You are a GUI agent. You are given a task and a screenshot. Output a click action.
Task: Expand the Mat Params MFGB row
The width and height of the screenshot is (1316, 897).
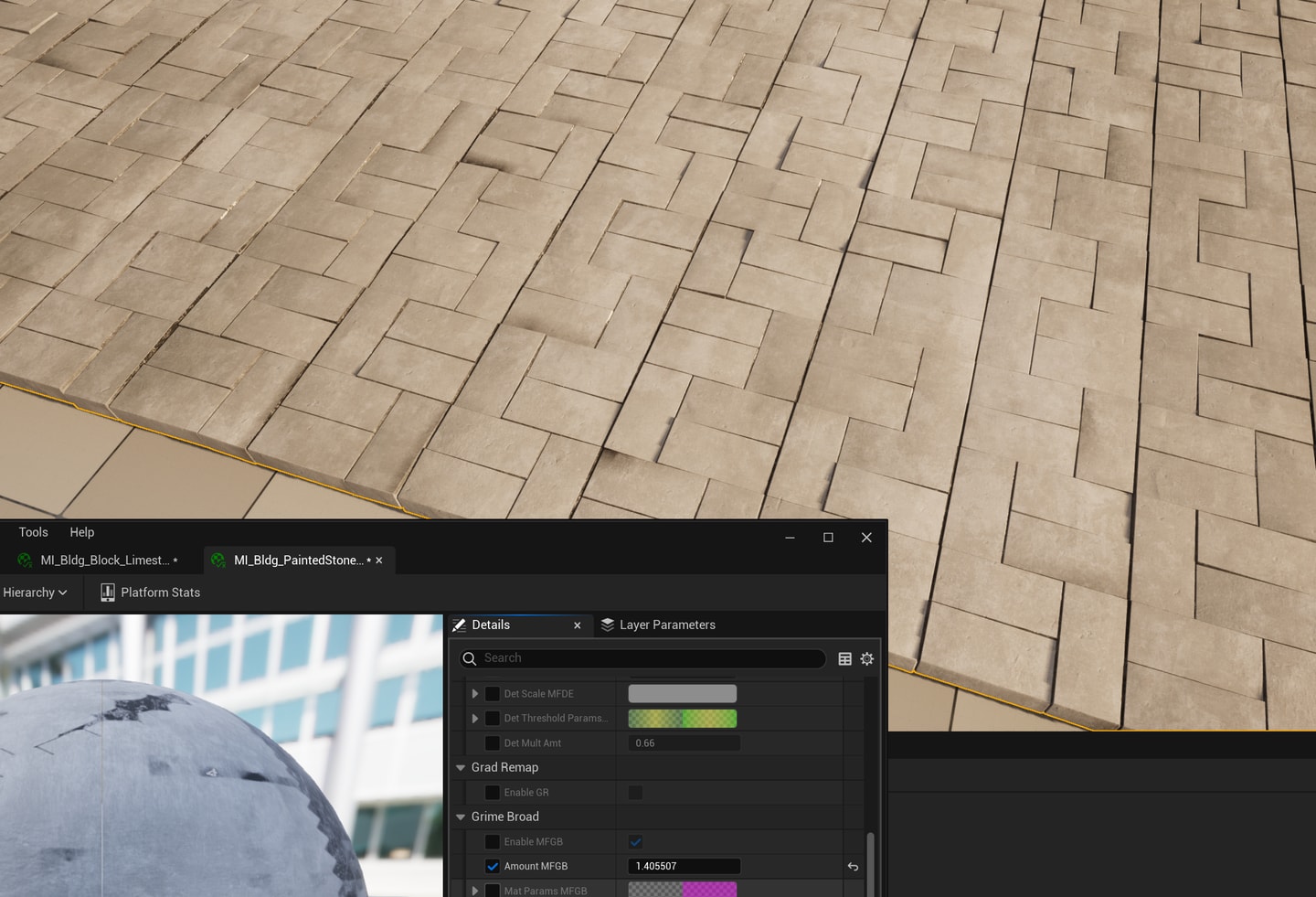click(x=475, y=891)
